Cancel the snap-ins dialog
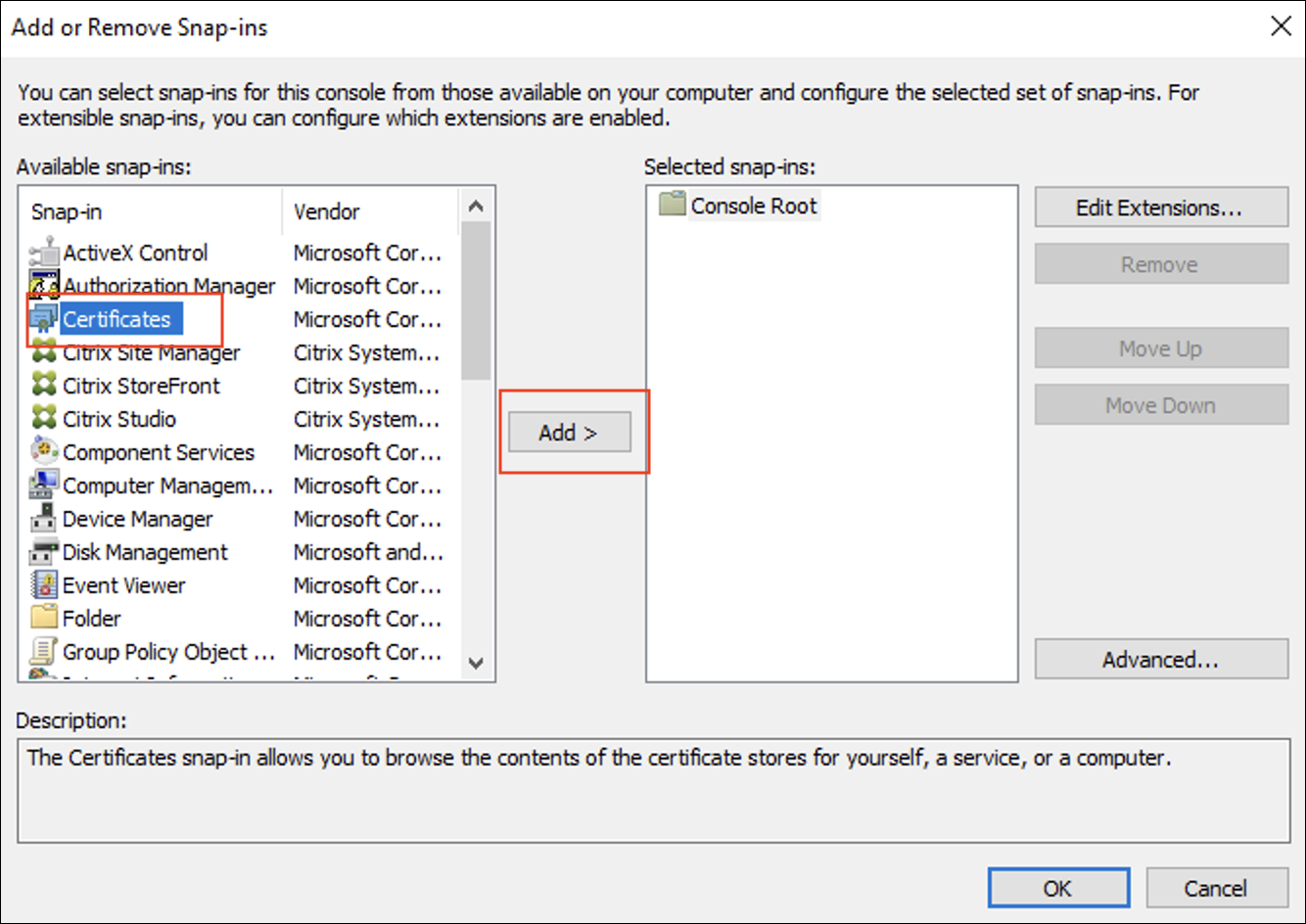Viewport: 1306px width, 924px height. click(x=1216, y=888)
